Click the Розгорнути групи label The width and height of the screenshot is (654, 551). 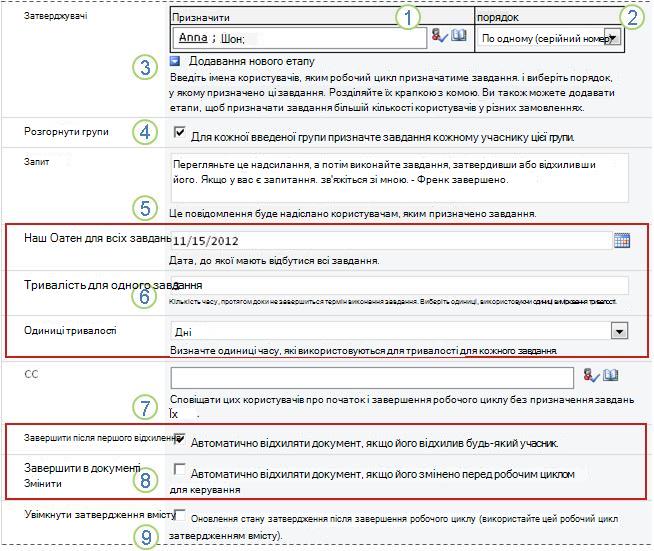click(x=66, y=132)
